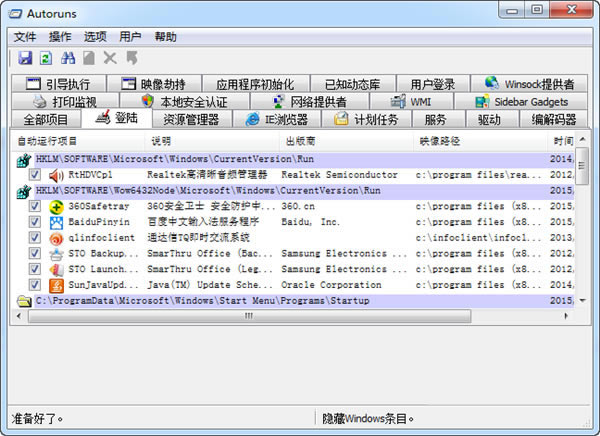Open the 文件 menu

(x=25, y=37)
